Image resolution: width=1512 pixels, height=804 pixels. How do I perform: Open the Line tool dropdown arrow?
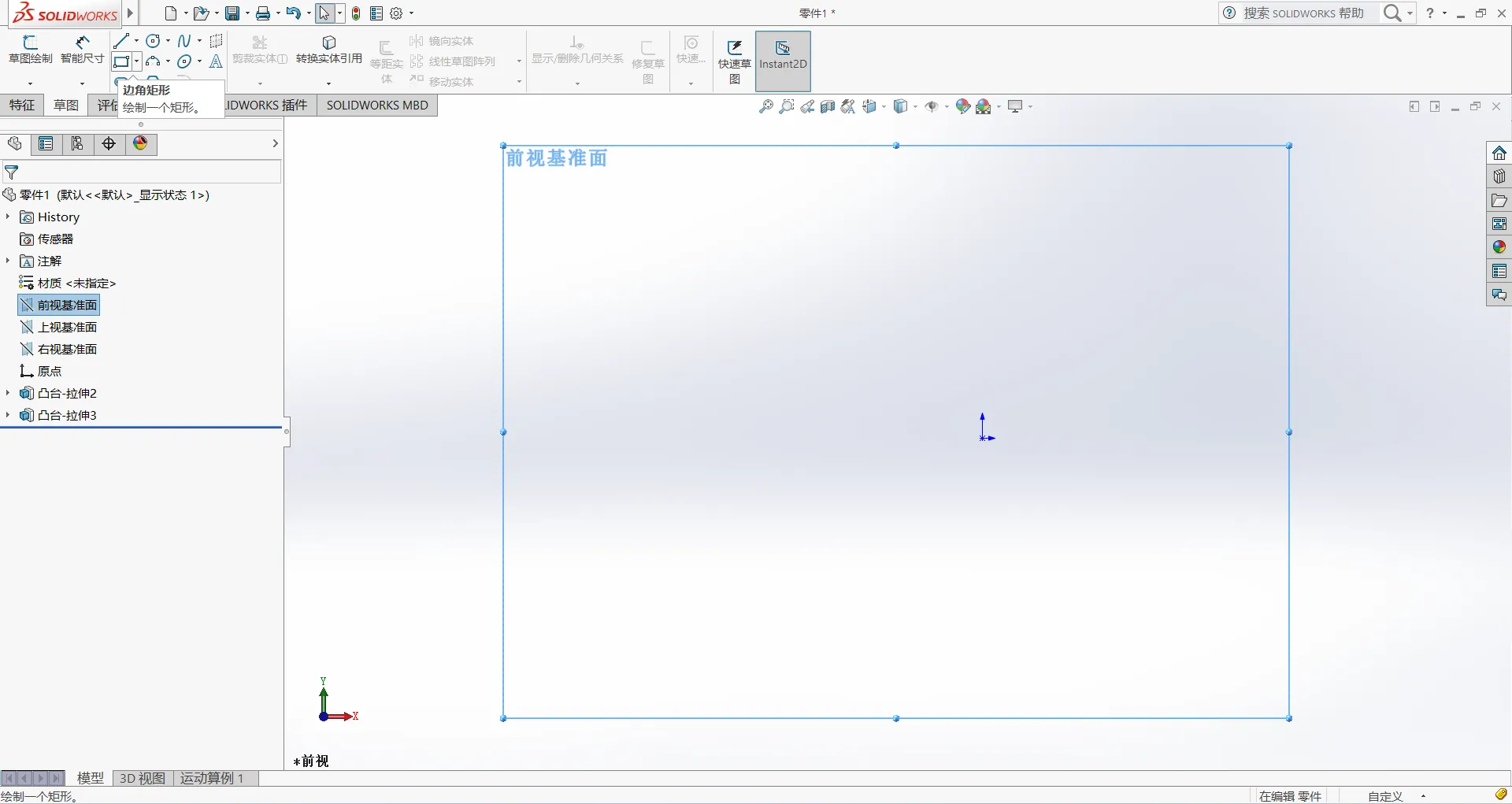pos(137,41)
